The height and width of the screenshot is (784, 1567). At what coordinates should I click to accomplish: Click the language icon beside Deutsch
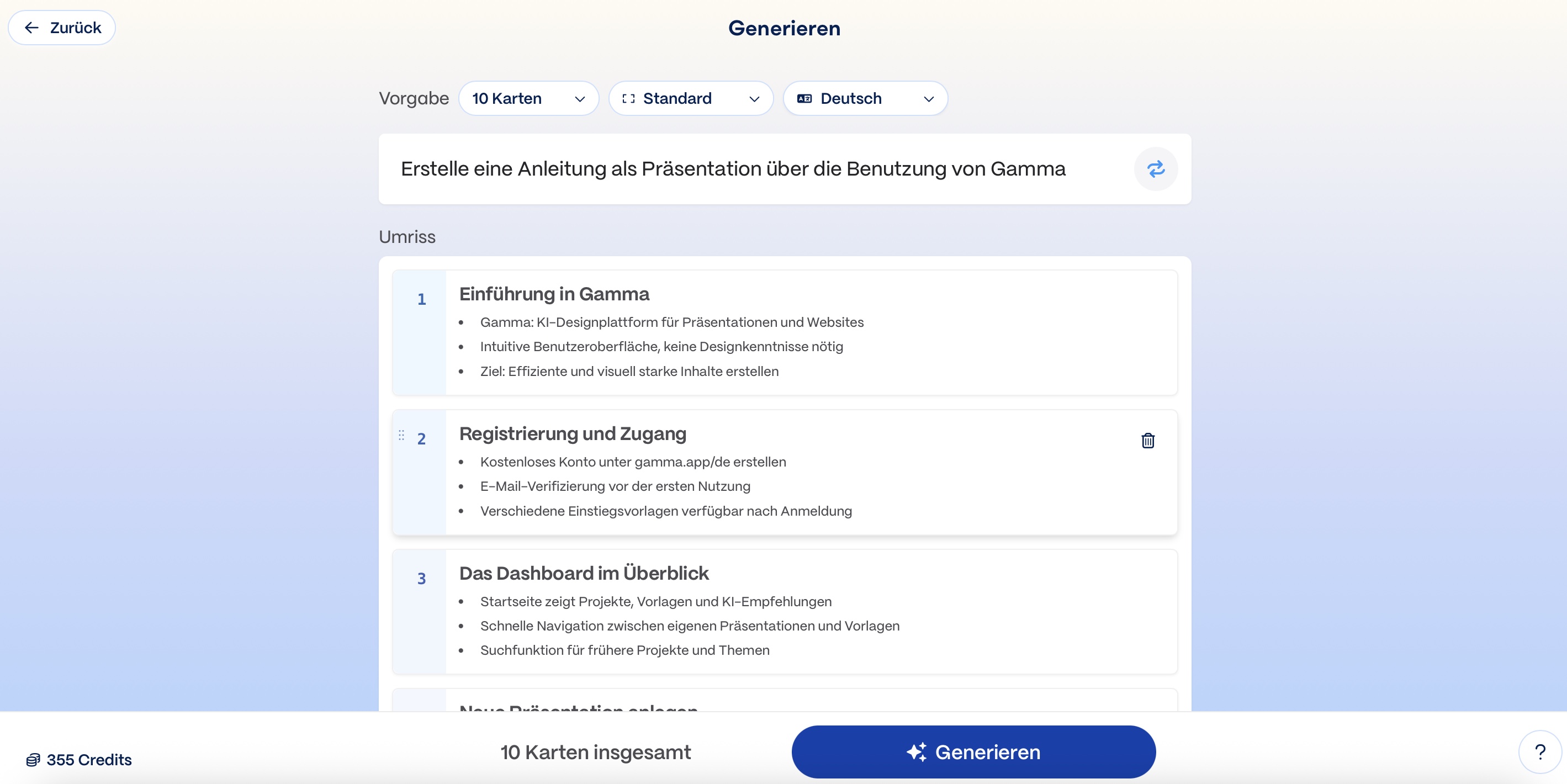804,98
